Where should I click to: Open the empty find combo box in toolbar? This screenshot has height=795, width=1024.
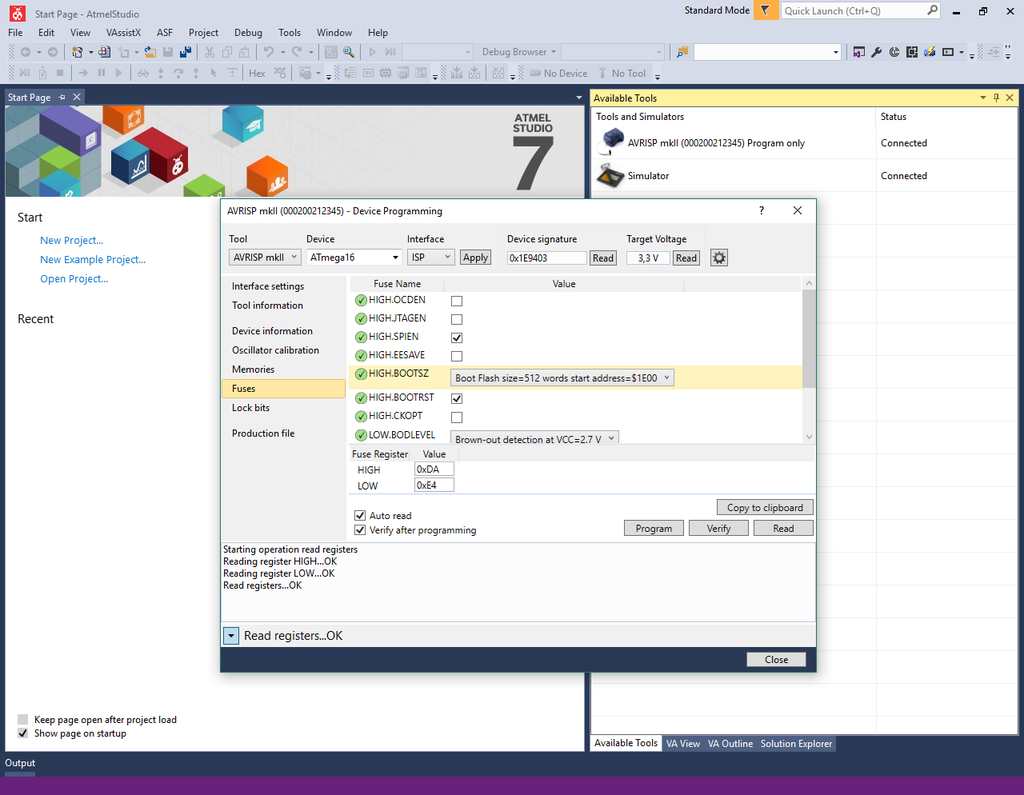tap(767, 52)
